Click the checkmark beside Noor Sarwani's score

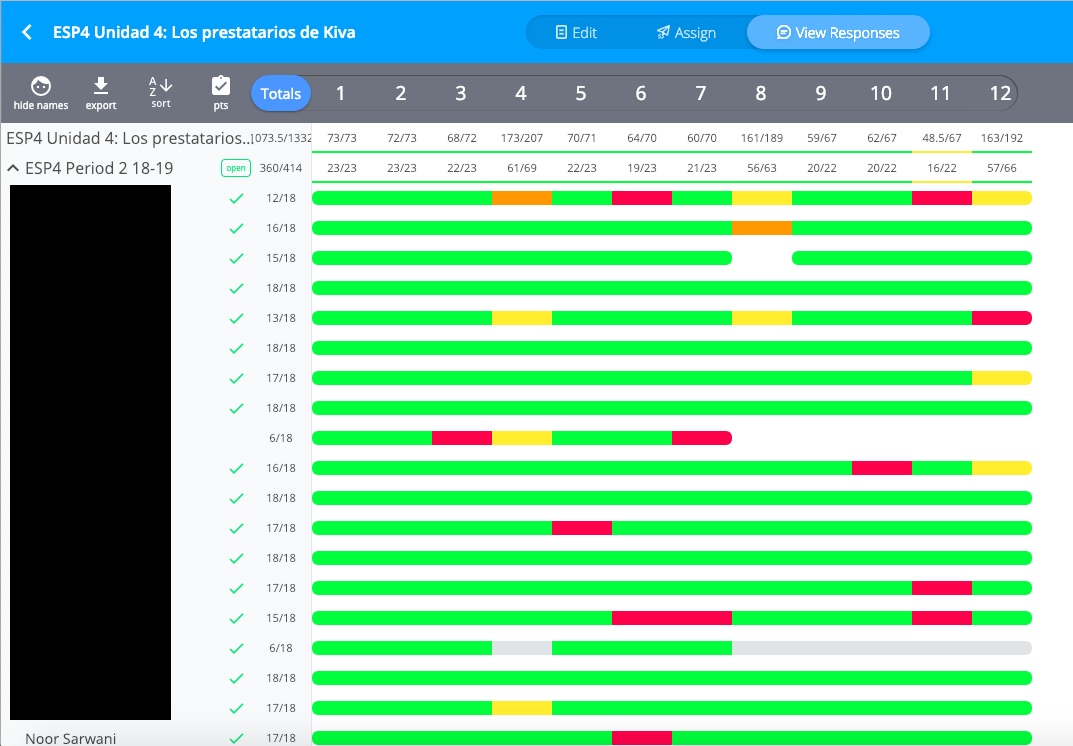pos(236,738)
